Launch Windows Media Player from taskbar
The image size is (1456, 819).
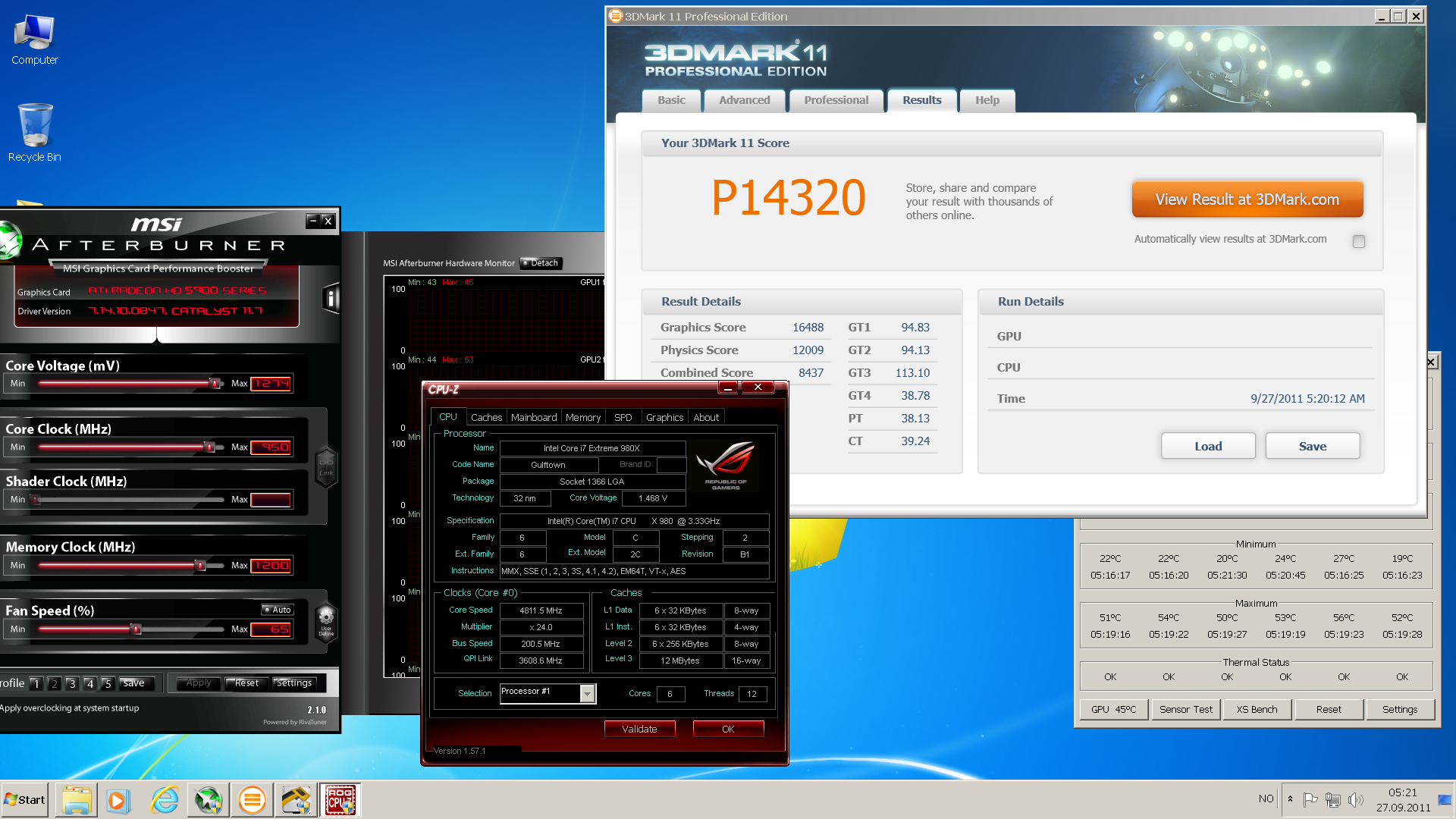119,800
